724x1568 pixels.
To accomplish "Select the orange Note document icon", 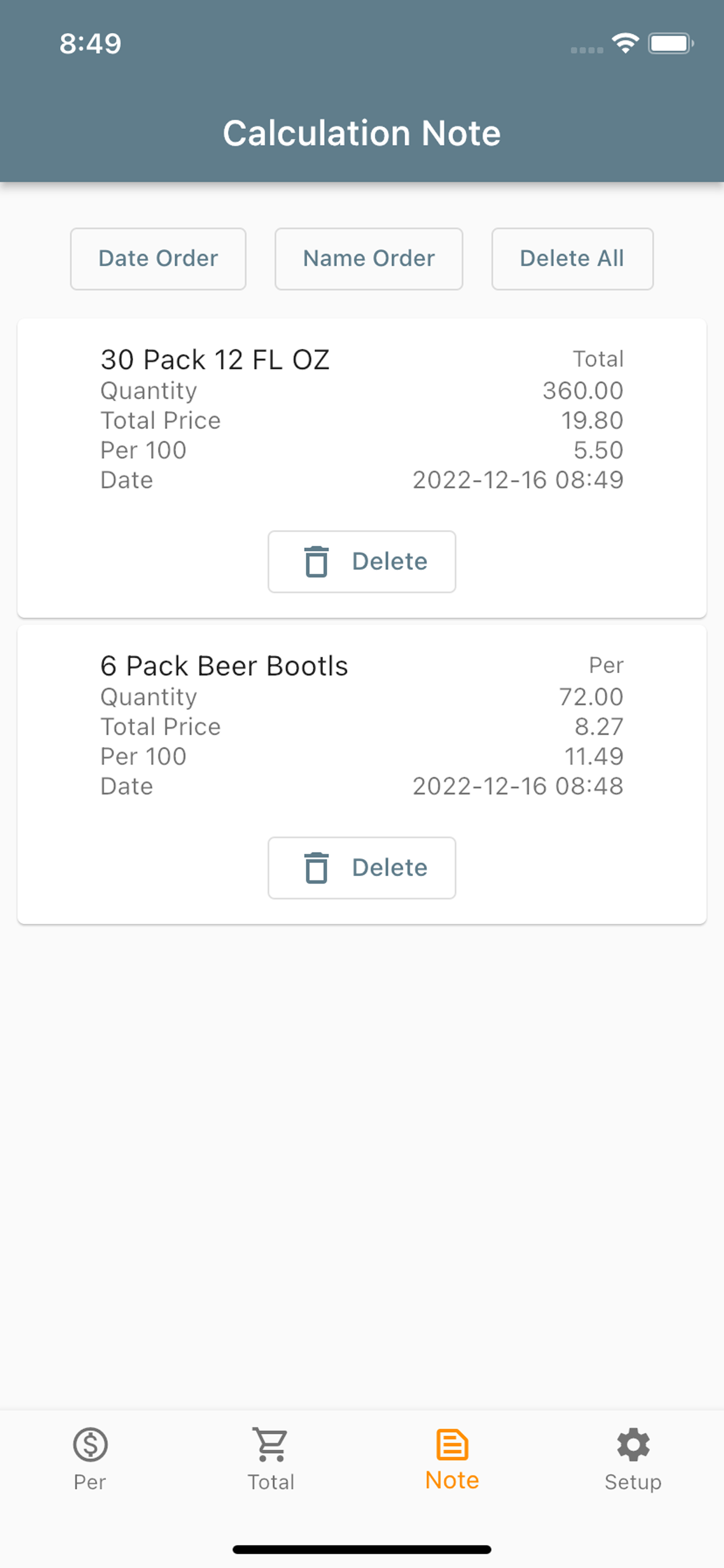I will 452,1444.
